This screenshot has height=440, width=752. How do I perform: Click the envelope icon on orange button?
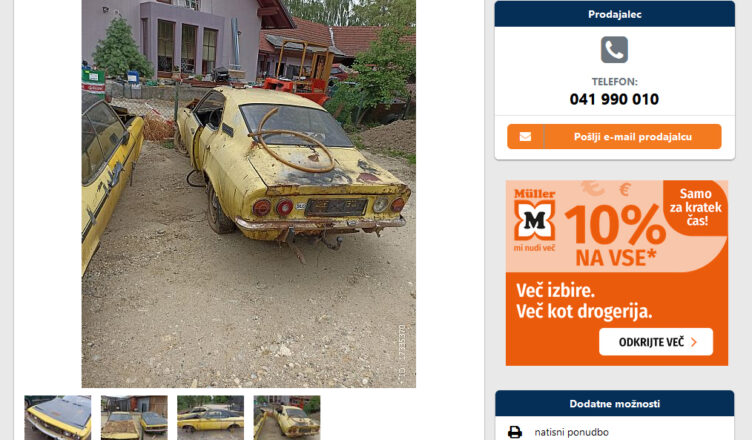pyautogui.click(x=525, y=137)
